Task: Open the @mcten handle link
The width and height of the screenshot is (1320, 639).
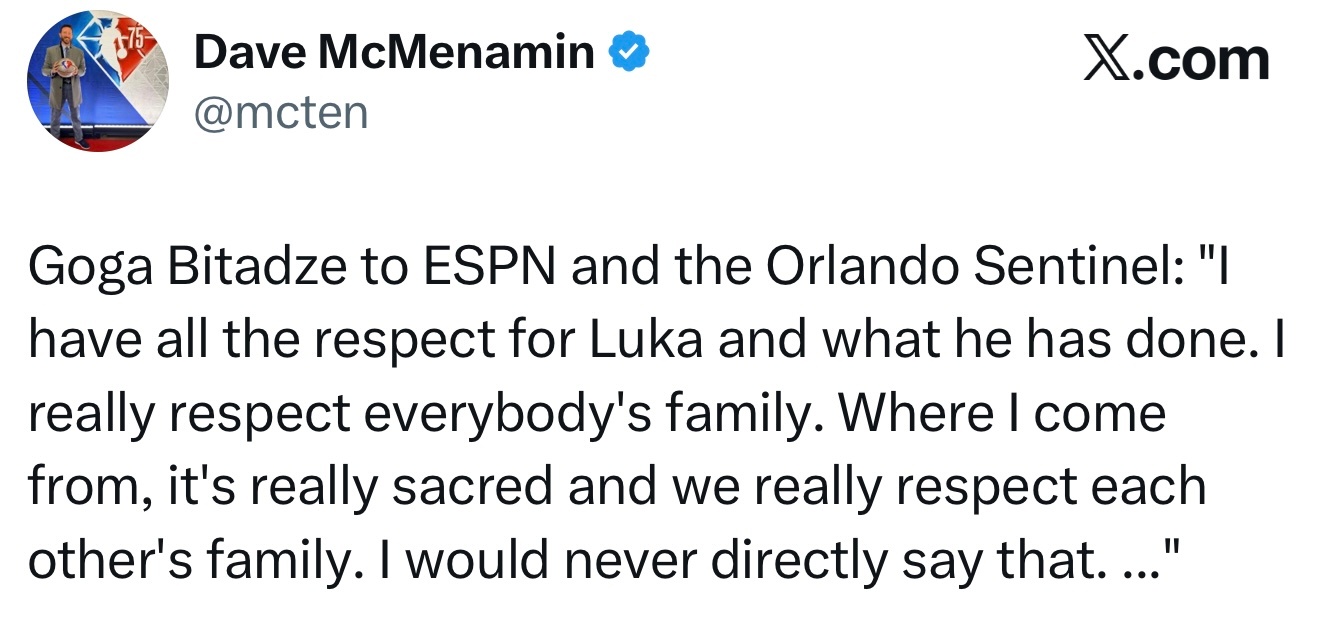Action: point(281,113)
